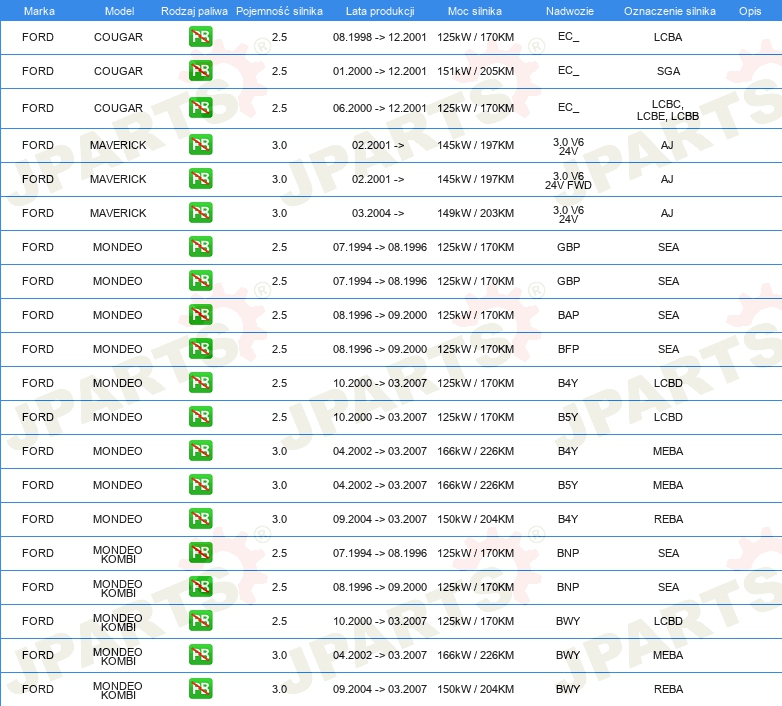
Task: Click the Nadwozie column header
Action: (570, 11)
